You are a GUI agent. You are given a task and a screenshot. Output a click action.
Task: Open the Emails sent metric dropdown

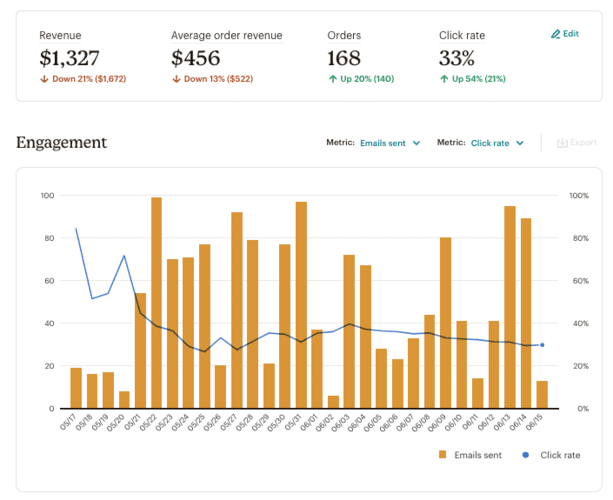(390, 143)
